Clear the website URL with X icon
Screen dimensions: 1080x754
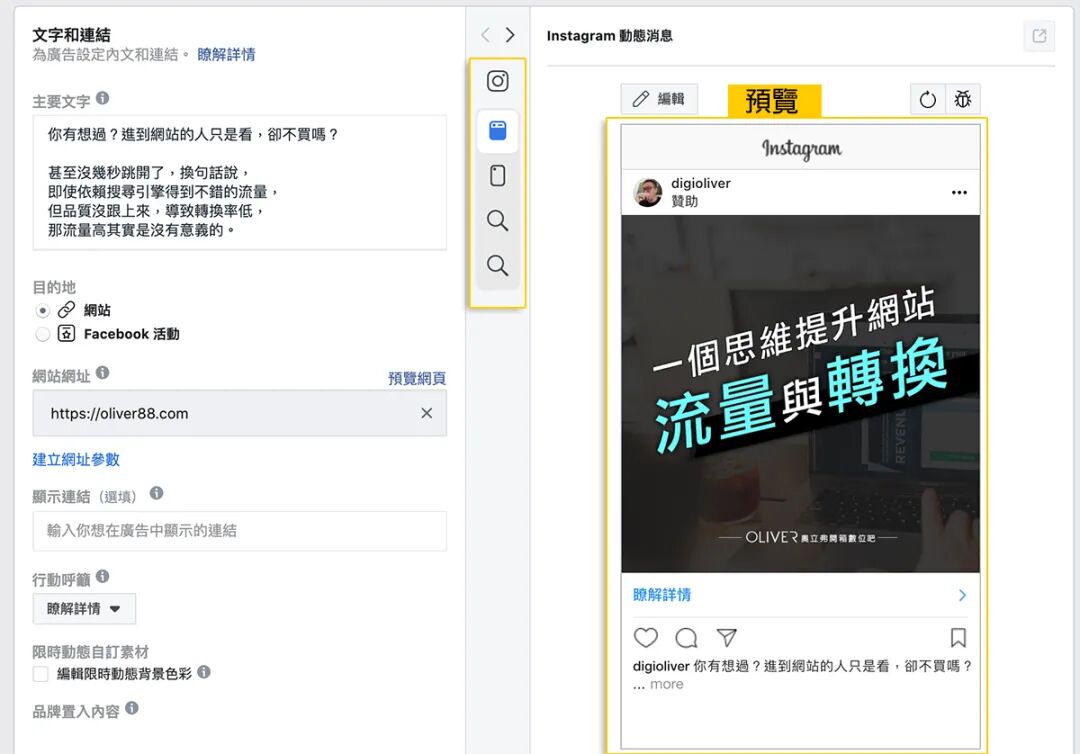tap(427, 413)
